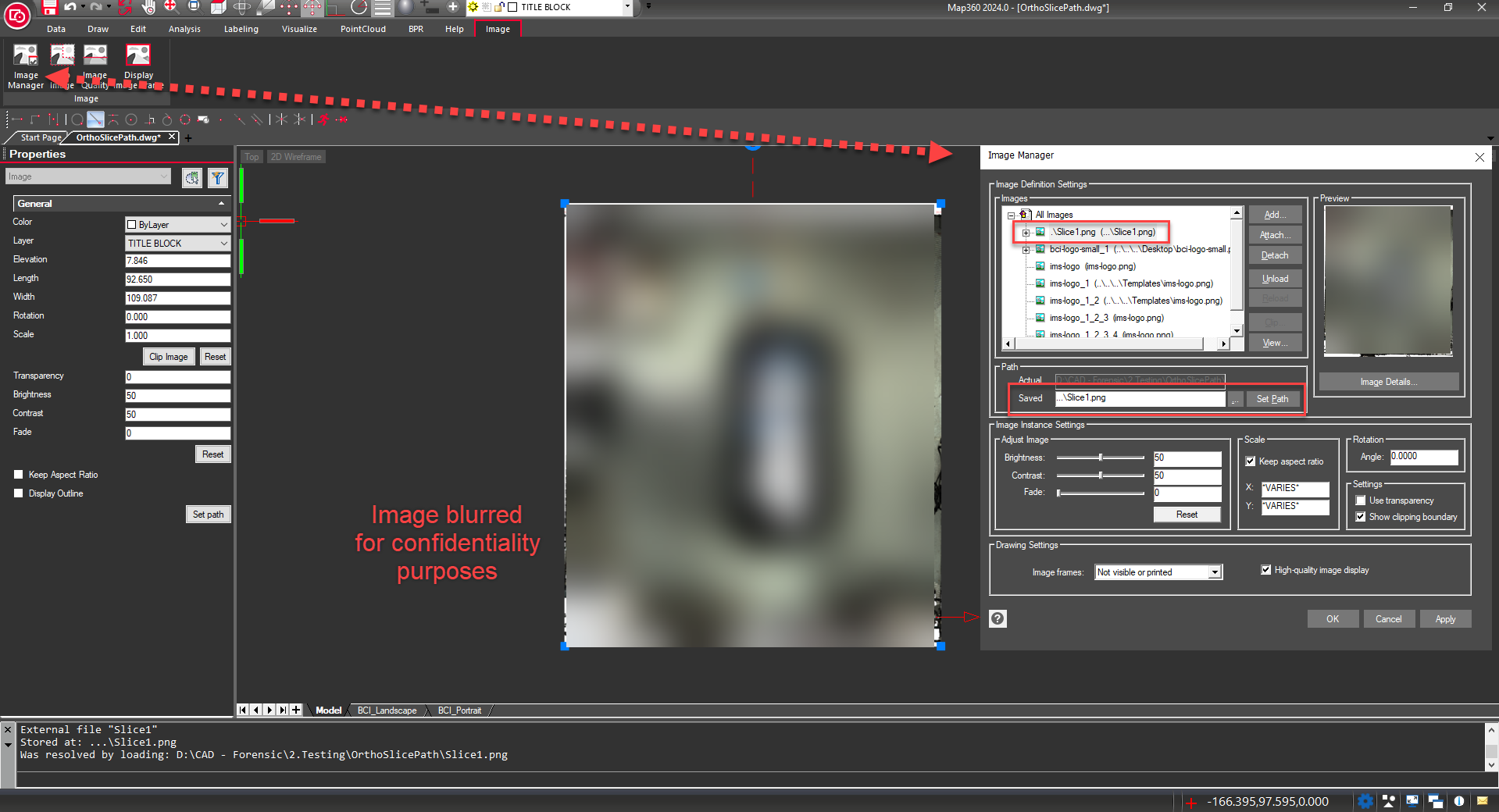Click the blue settings gear in status bar
Viewport: 1499px width, 812px height.
tap(1365, 801)
